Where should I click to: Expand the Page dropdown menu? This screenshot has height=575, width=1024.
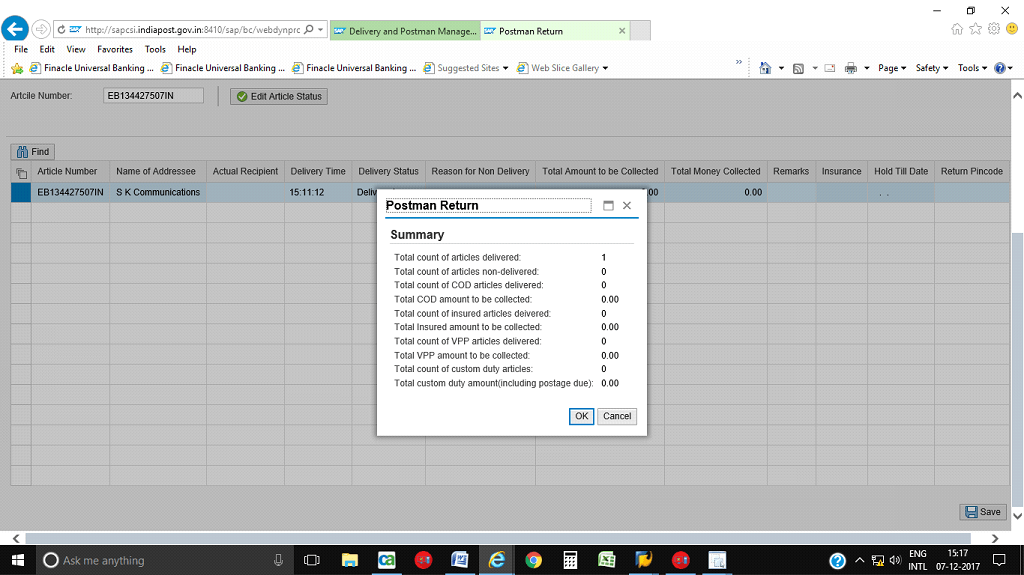tap(891, 68)
